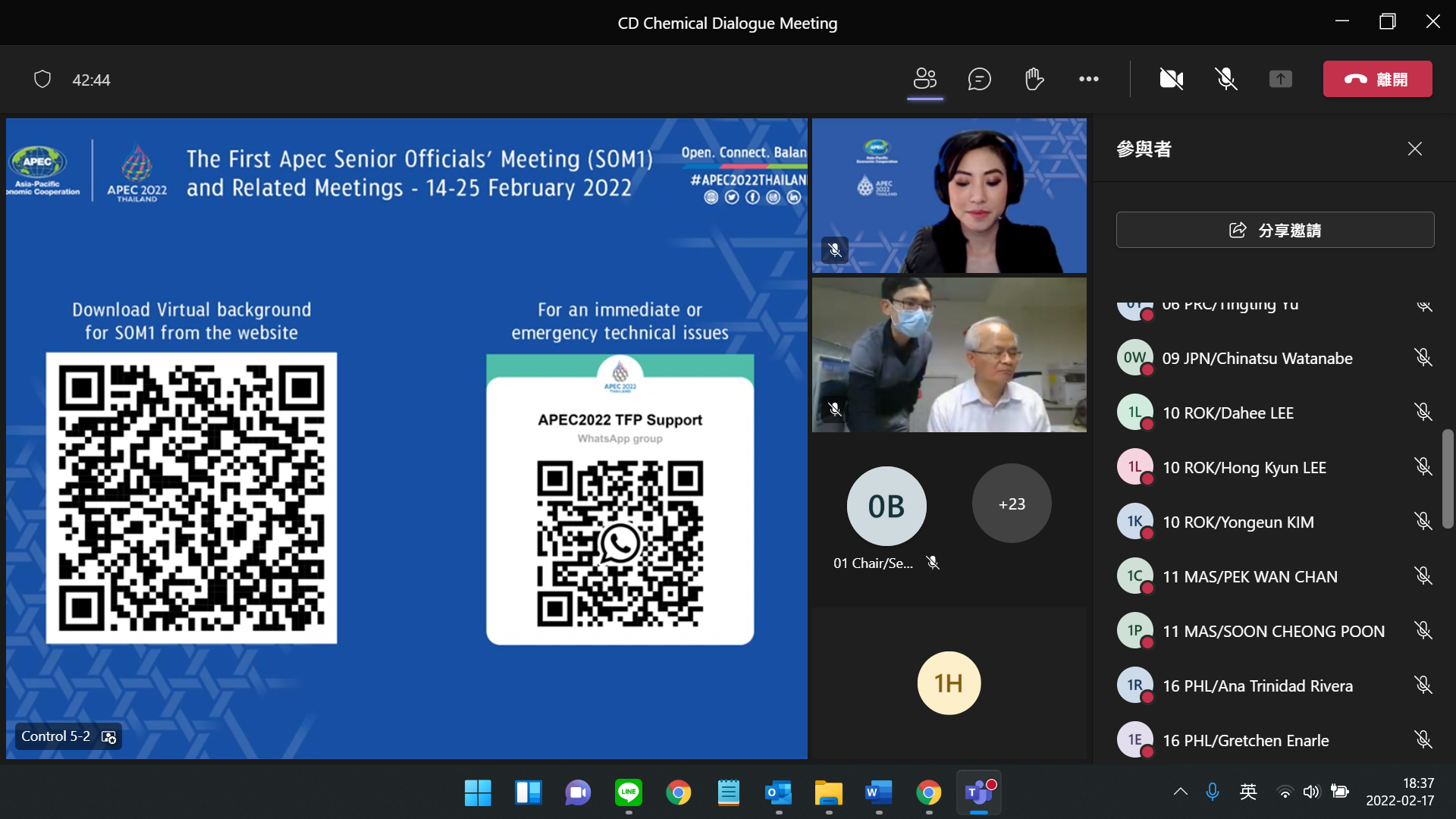
Task: Select participant 09 JPN/Chinatsu Watanabe
Action: pyautogui.click(x=1257, y=358)
